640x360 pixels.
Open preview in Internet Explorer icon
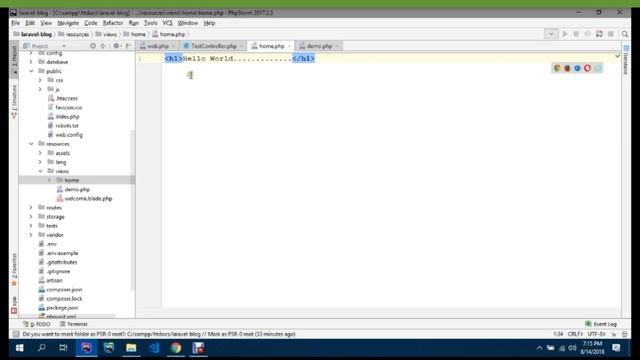(577, 68)
